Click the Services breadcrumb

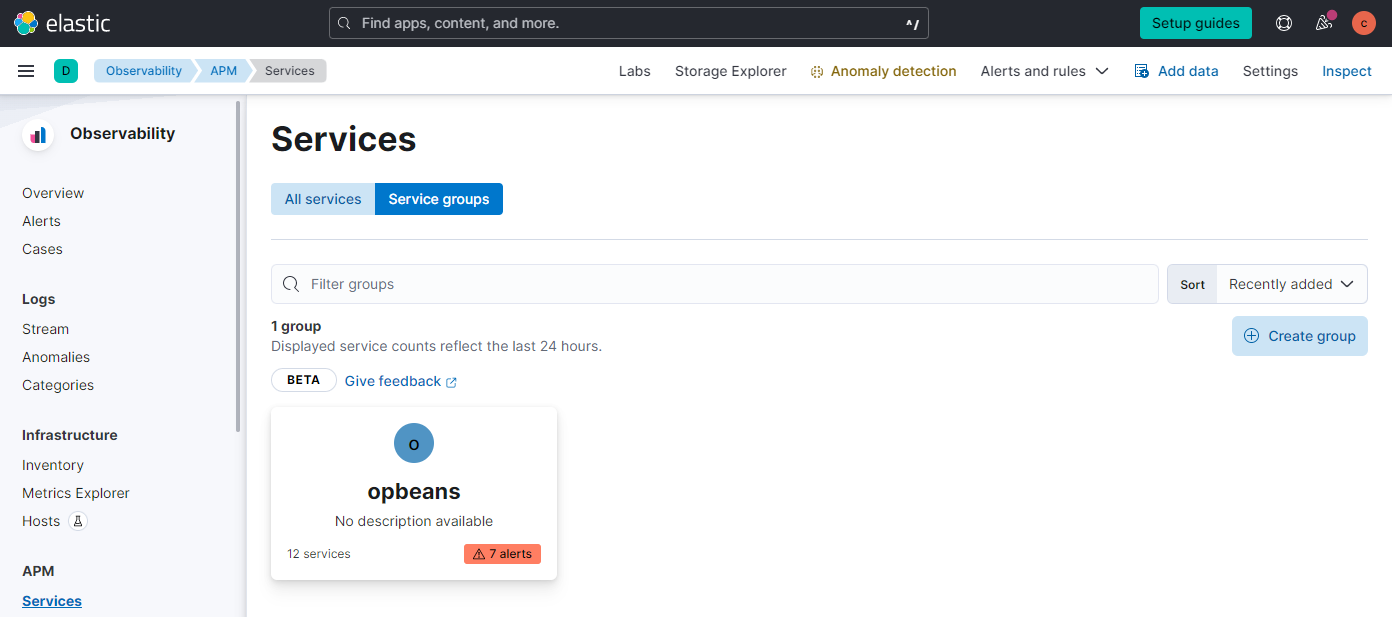tap(290, 71)
